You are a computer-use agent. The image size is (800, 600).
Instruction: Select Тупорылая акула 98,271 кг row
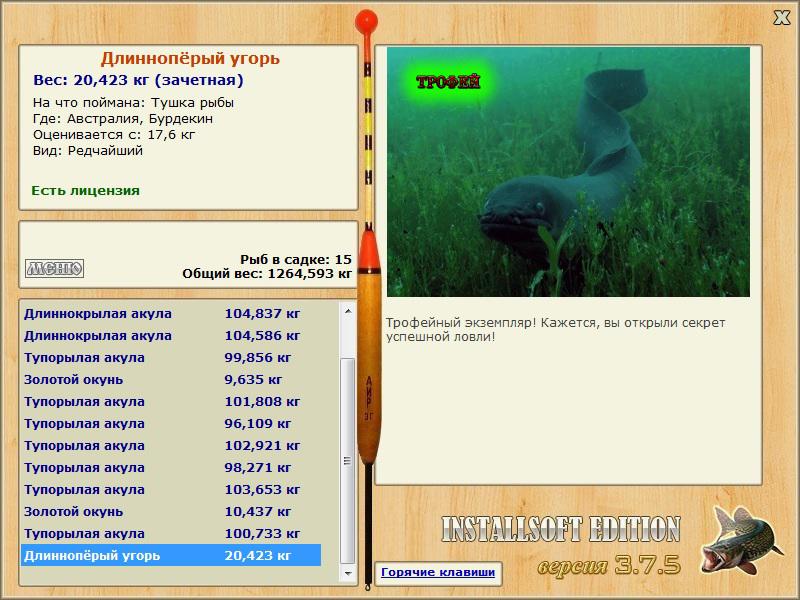click(x=171, y=467)
